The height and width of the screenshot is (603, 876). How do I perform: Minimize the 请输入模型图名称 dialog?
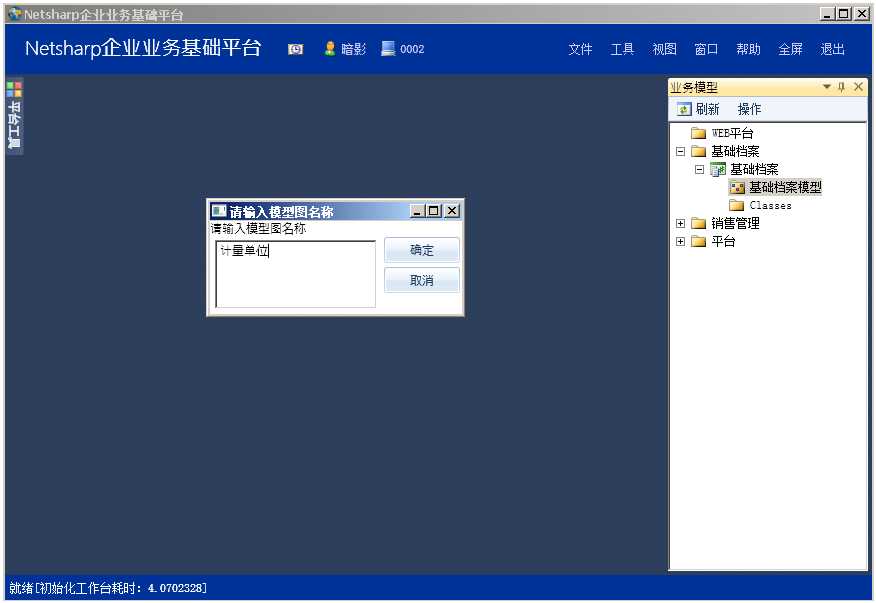pos(417,211)
